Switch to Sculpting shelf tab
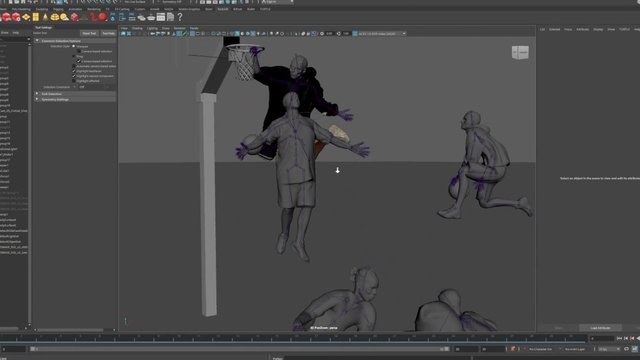Viewport: 640px width, 360px height. click(42, 9)
